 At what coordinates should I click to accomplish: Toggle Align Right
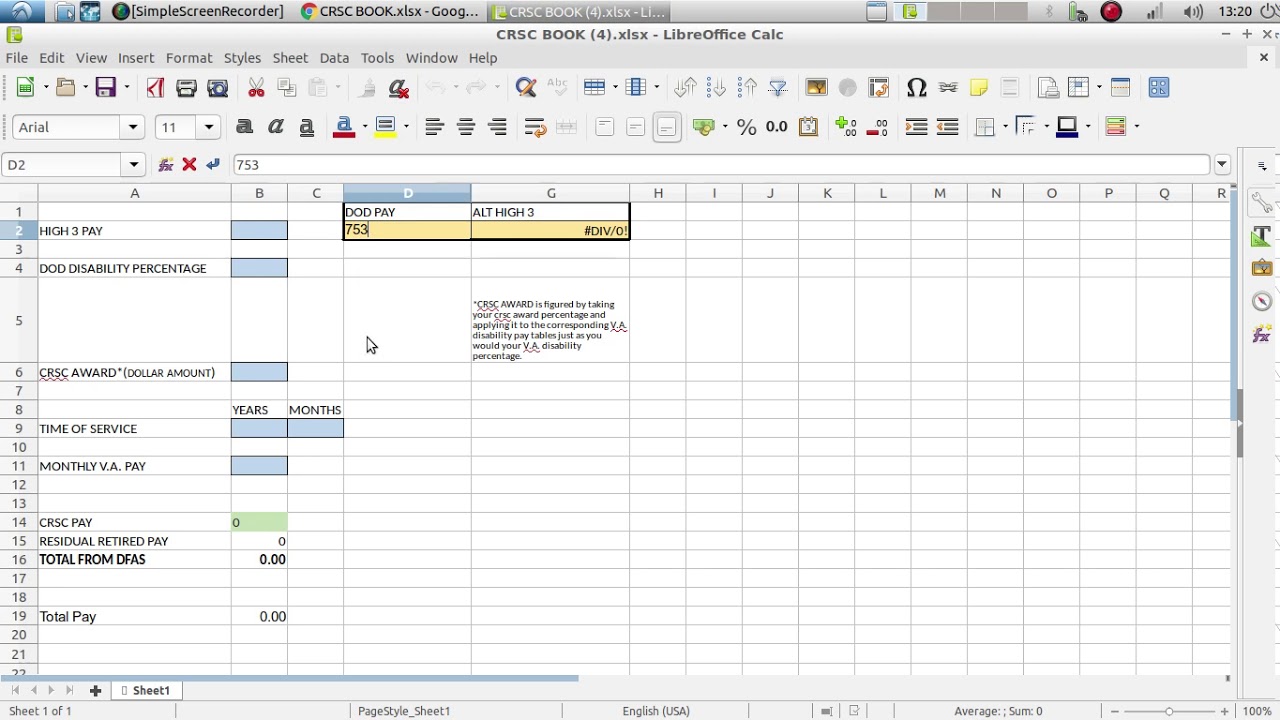point(497,127)
